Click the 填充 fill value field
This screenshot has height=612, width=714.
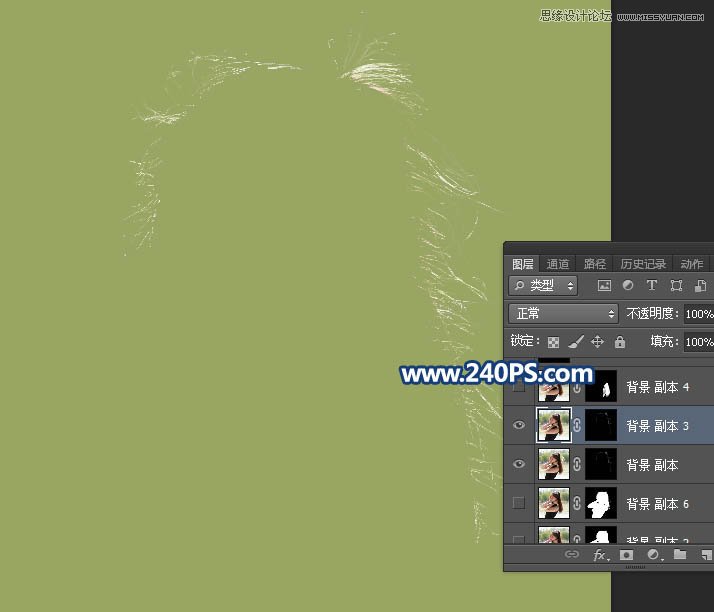699,342
